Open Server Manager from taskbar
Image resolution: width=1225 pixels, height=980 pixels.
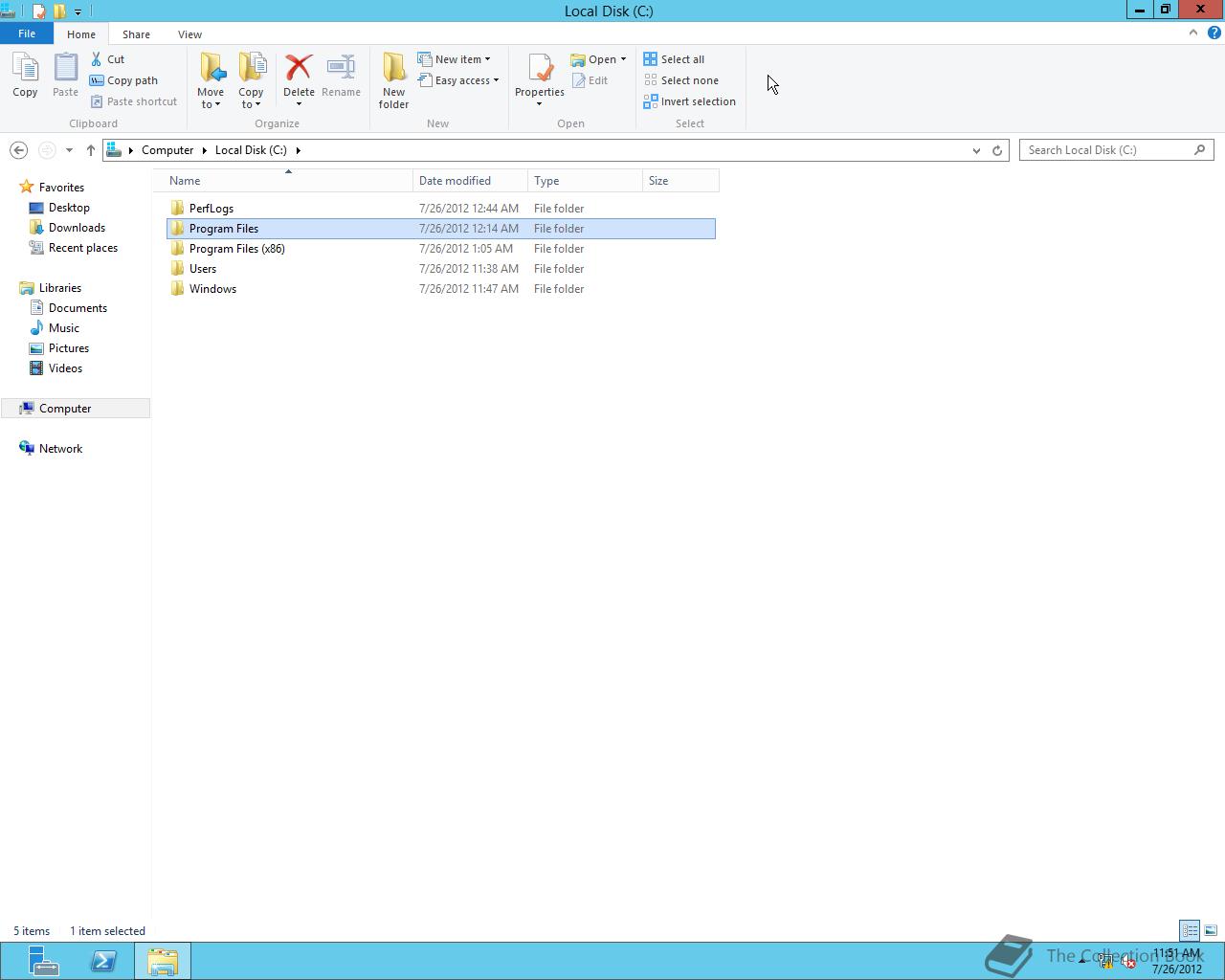point(43,961)
